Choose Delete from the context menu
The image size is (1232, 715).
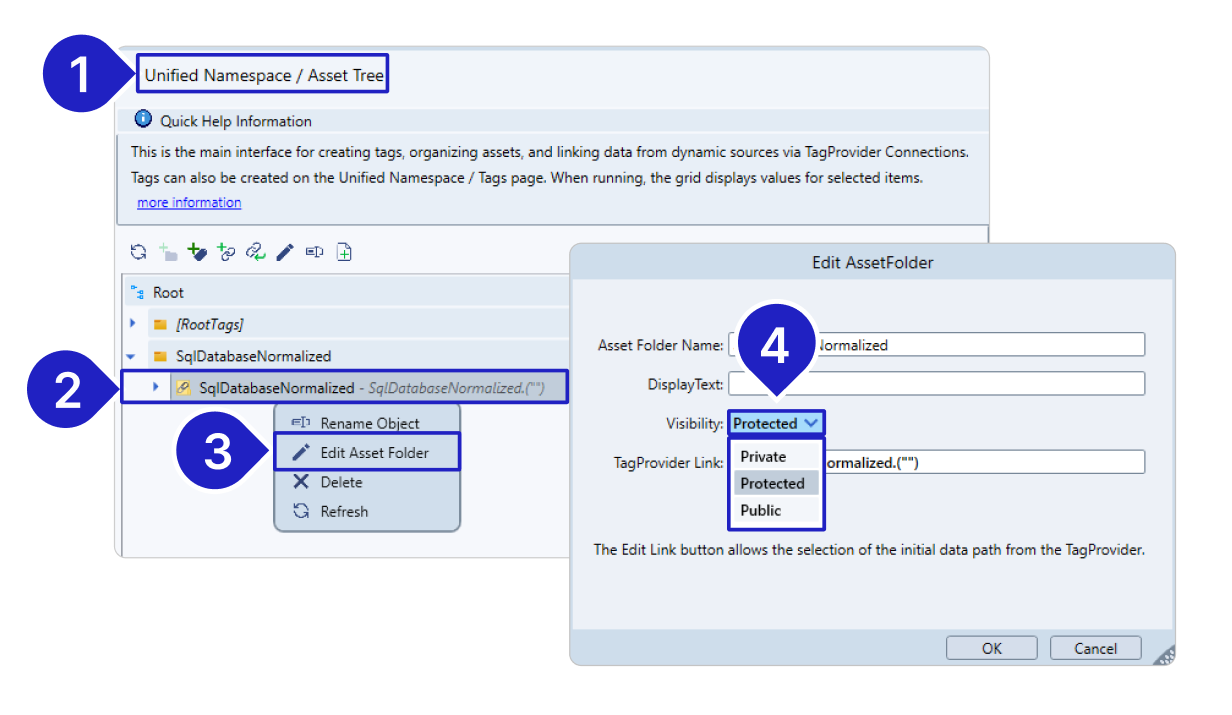point(341,482)
